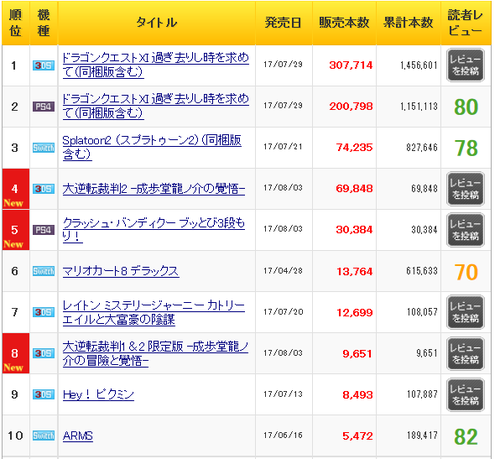Click the 3DS platform icon in rank 1 row
The height and width of the screenshot is (459, 500).
44,65
